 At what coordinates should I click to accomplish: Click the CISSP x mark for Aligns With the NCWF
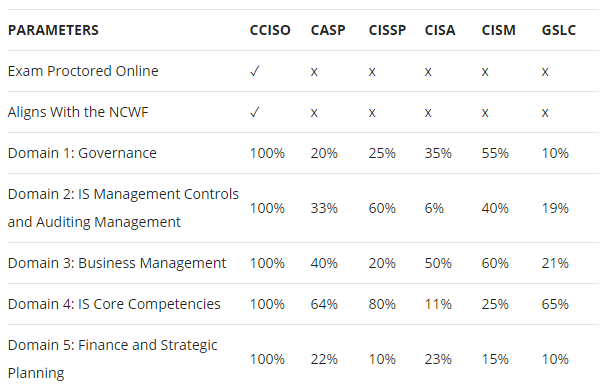[x=372, y=112]
